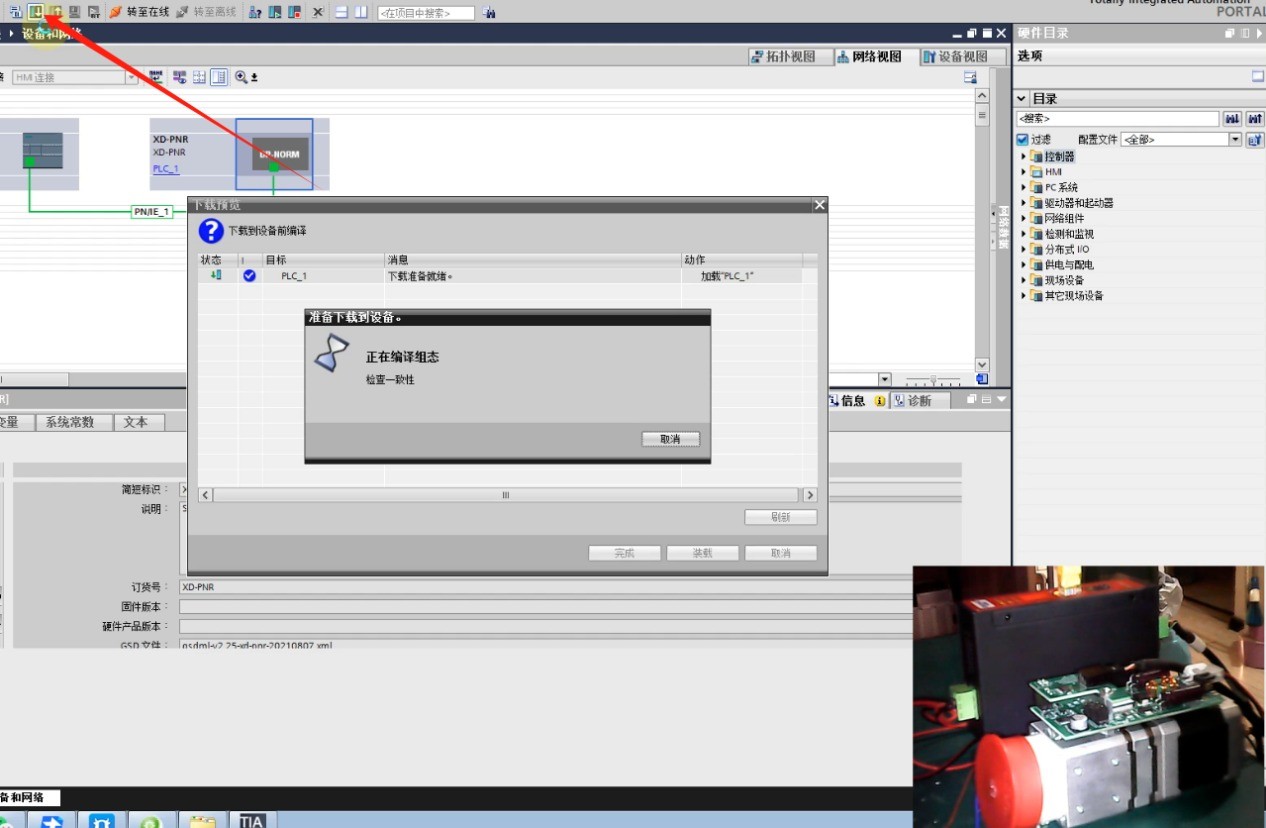Expand the 驱动器和起动器 folder
The image size is (1266, 828).
coord(1024,203)
